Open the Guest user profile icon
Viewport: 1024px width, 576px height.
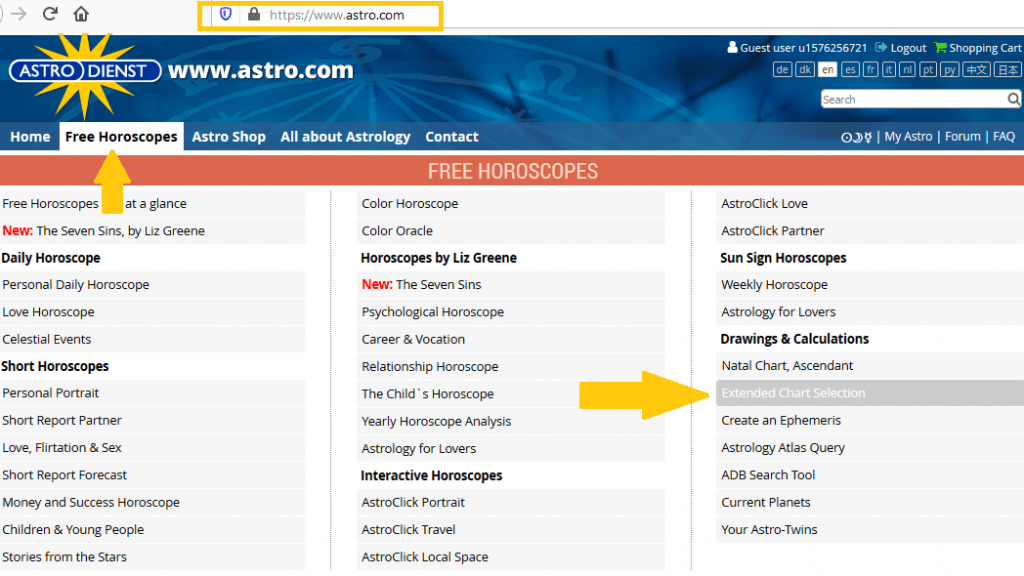(x=732, y=47)
